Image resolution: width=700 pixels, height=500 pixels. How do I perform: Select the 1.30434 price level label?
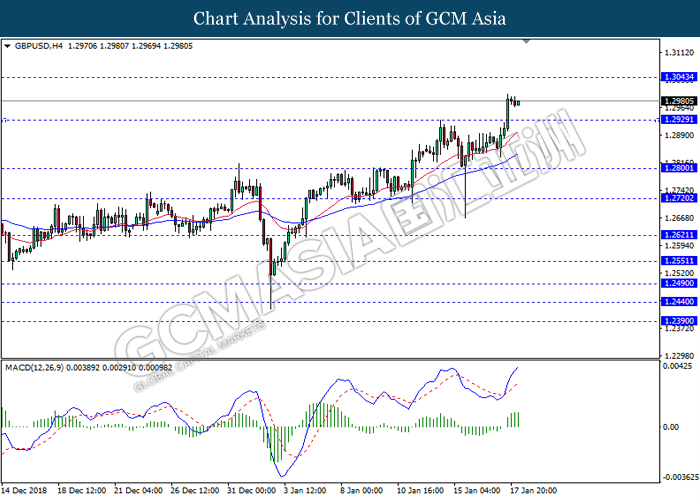pos(679,77)
